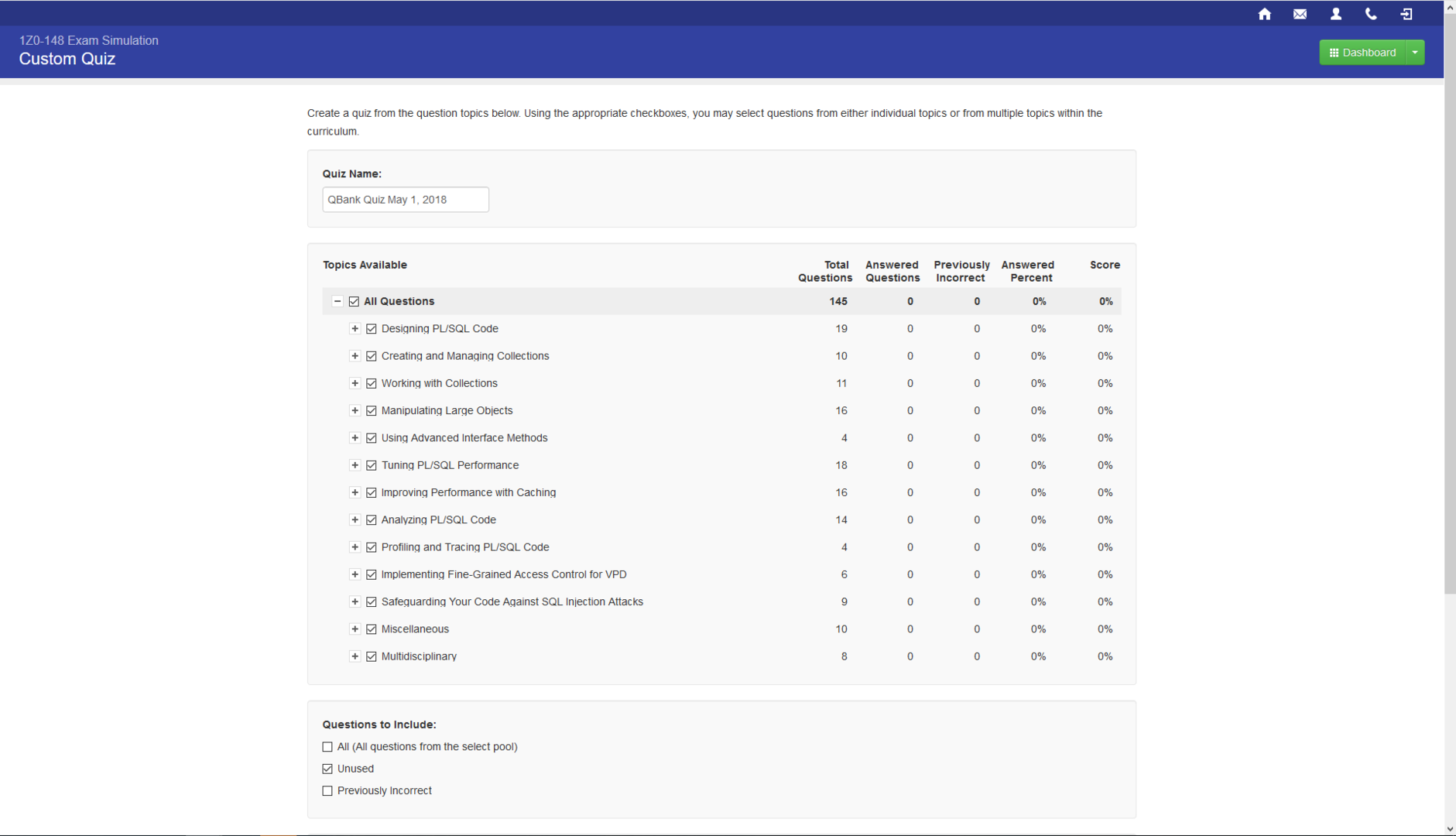Open the user profile icon

(x=1335, y=14)
